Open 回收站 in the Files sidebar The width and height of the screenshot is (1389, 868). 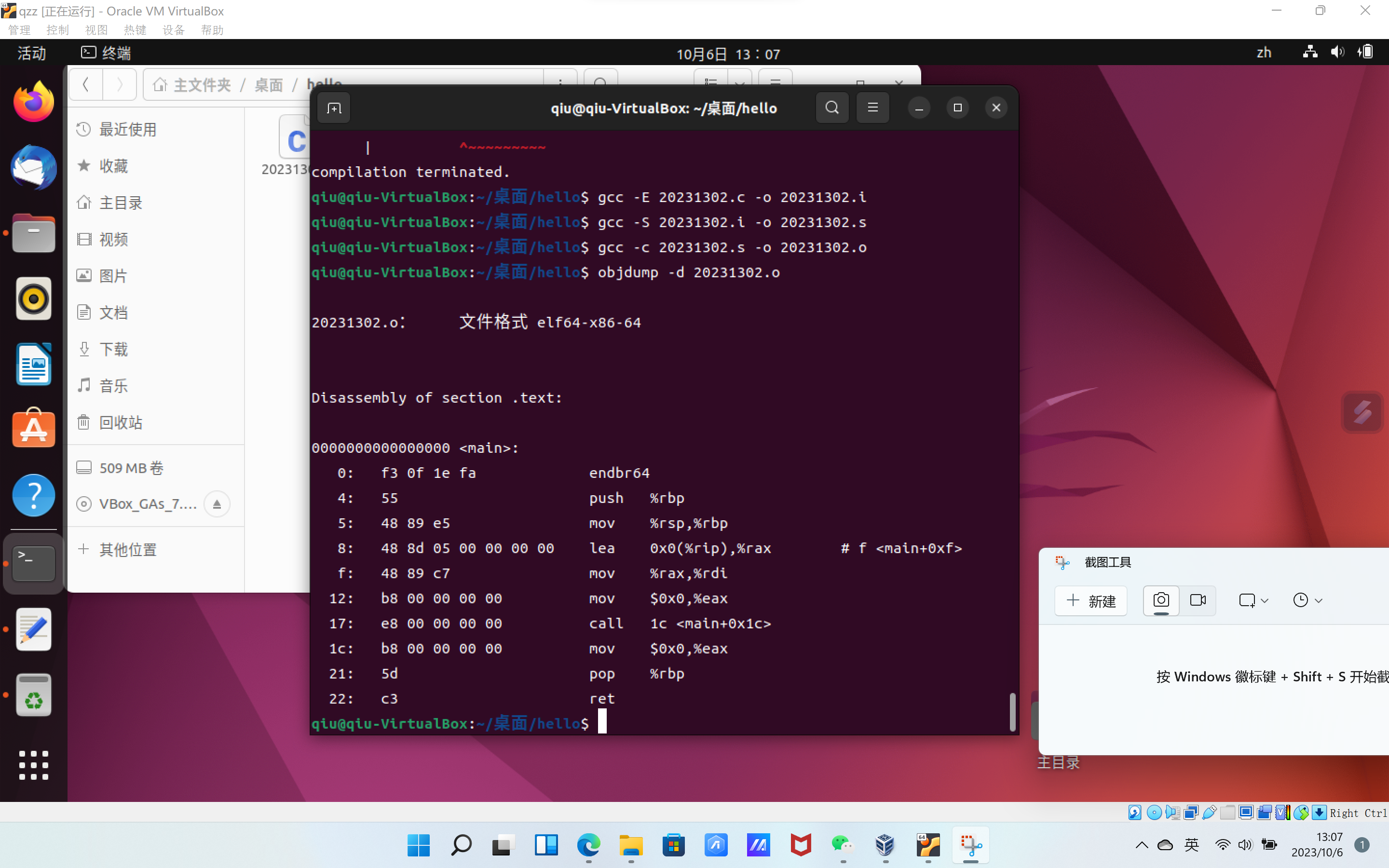coord(156,422)
